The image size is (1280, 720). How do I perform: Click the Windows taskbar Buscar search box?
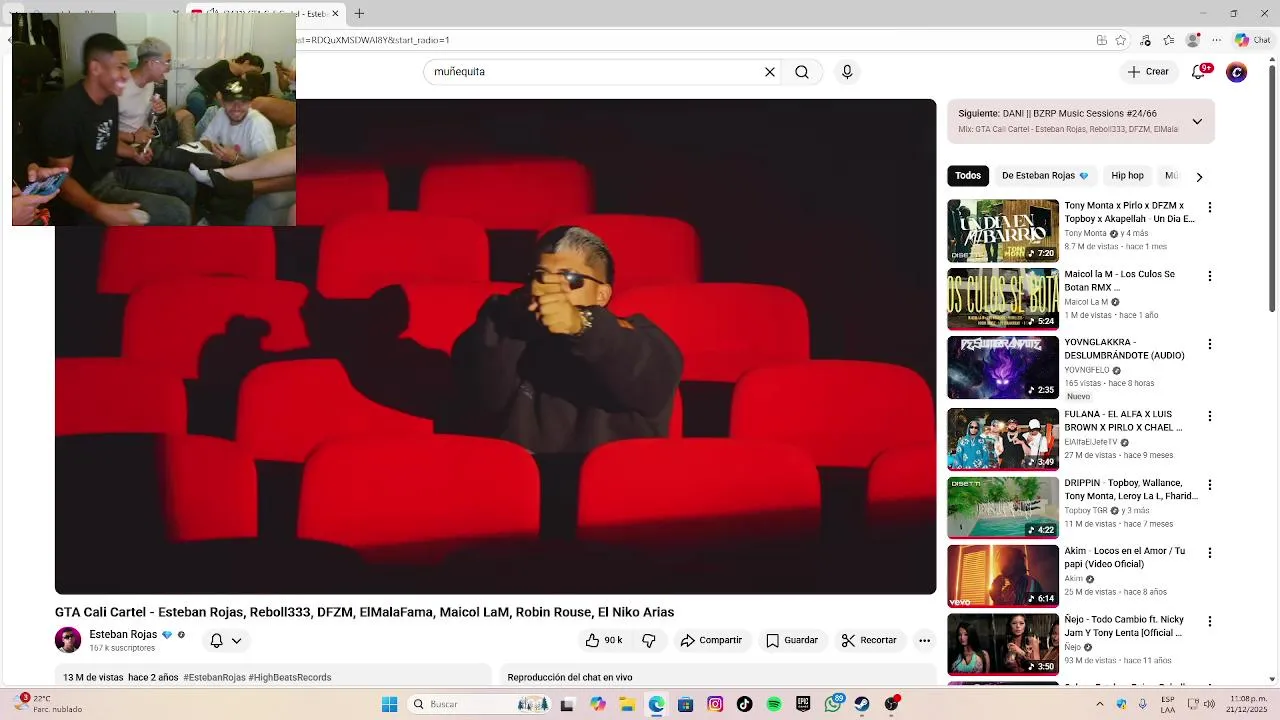tap(478, 704)
